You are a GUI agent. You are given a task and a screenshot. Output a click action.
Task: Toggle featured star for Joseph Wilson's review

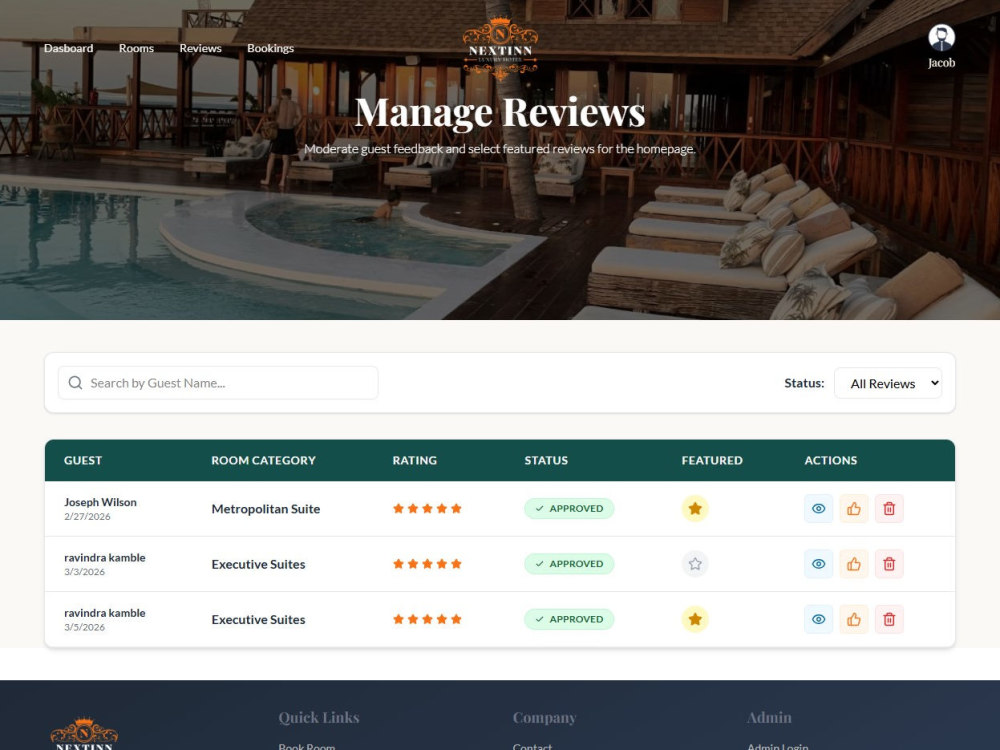(695, 509)
